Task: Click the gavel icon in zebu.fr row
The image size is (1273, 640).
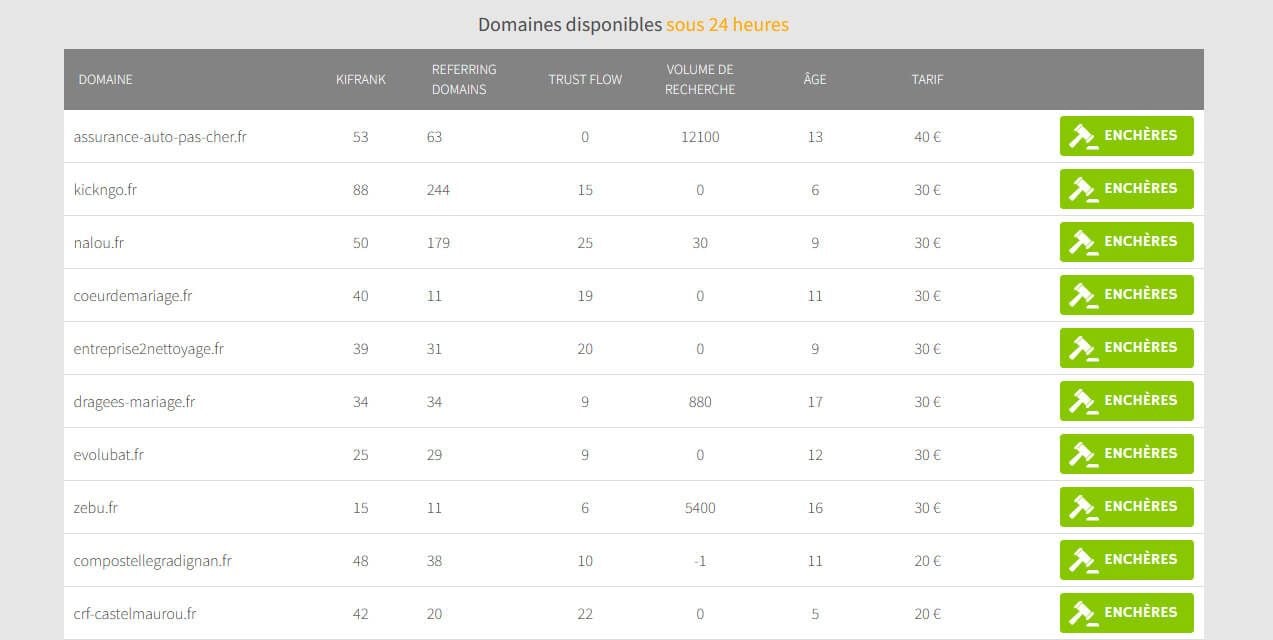Action: pyautogui.click(x=1084, y=508)
